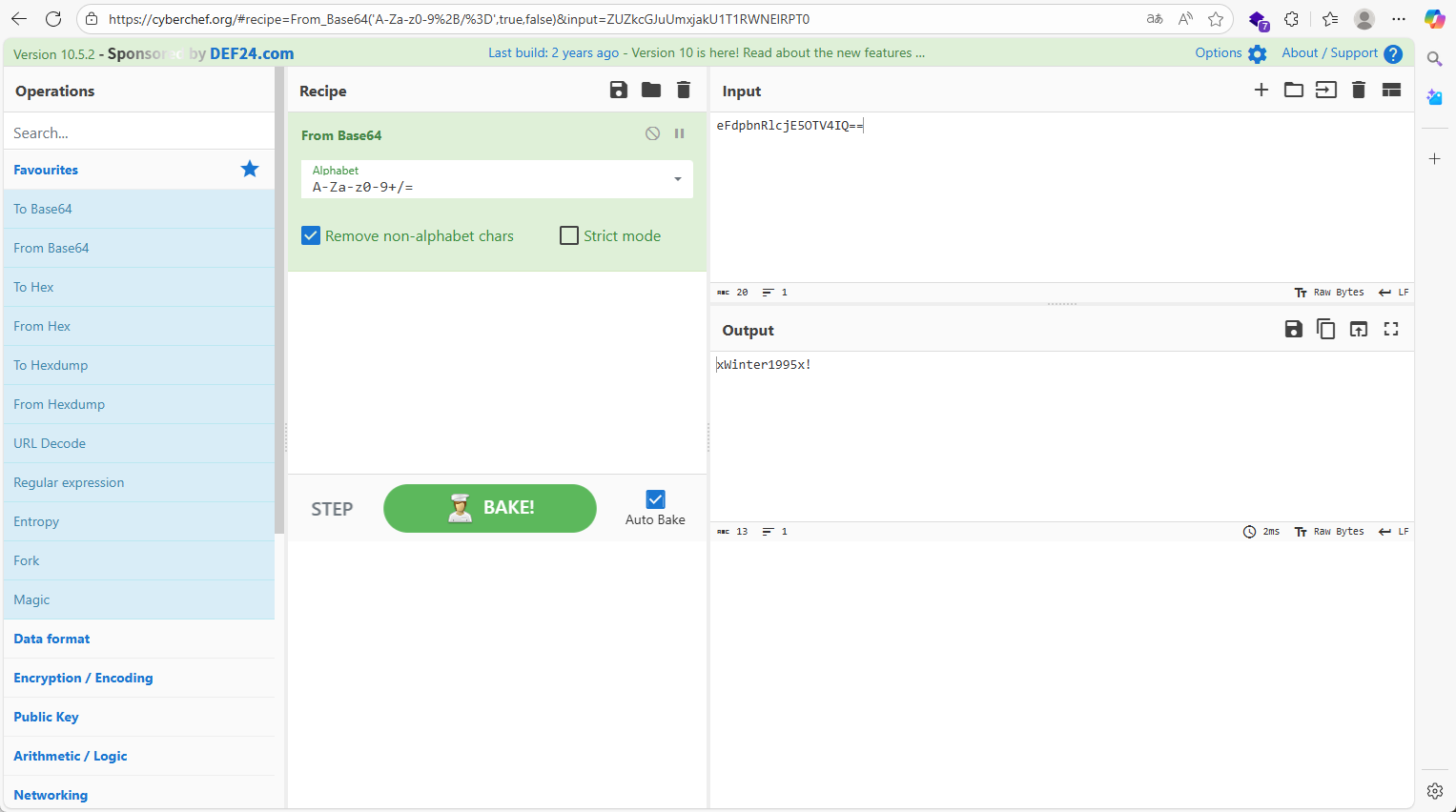Screen dimensions: 1456x812
Task: Change input character encoding from Raw Bytes
Action: click(1329, 293)
